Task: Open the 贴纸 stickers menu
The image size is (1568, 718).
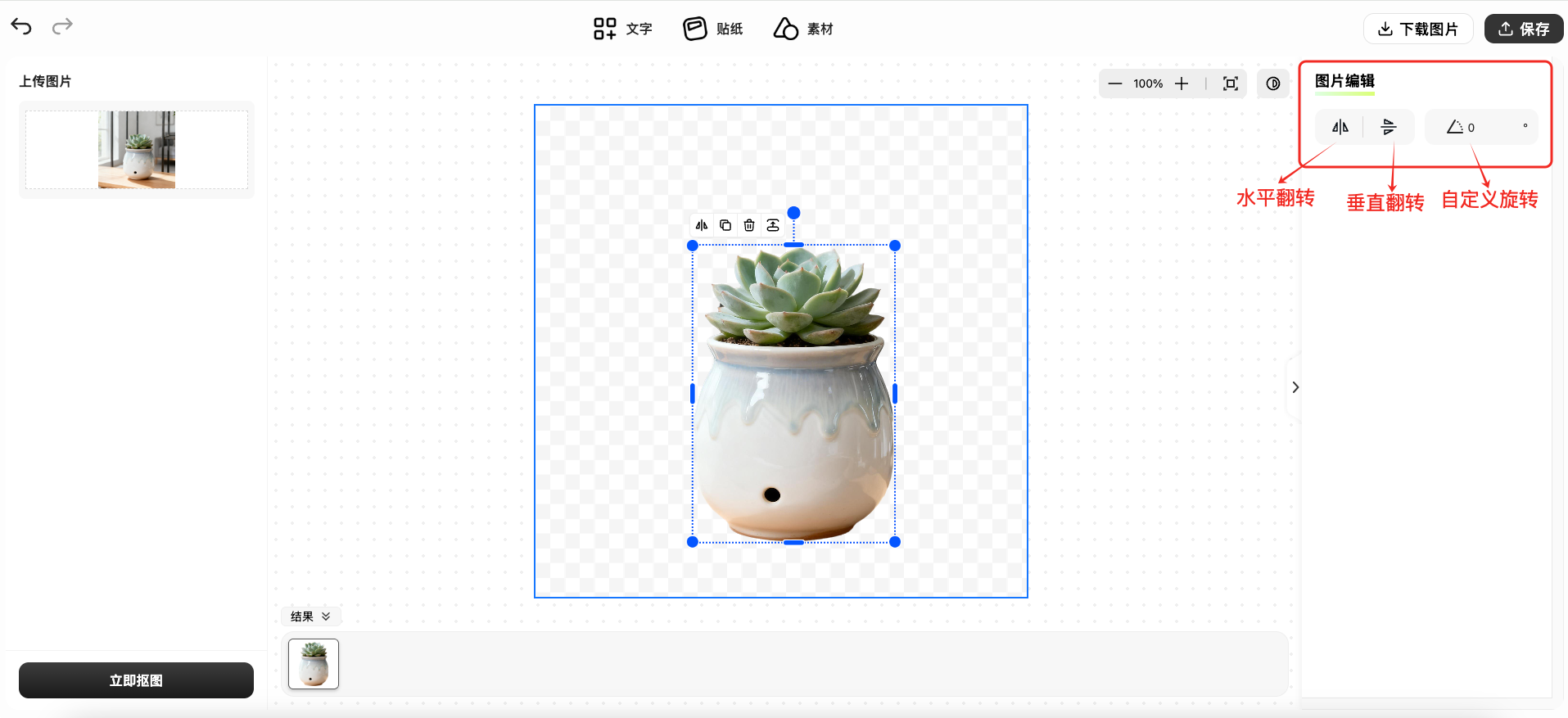Action: pos(713,29)
